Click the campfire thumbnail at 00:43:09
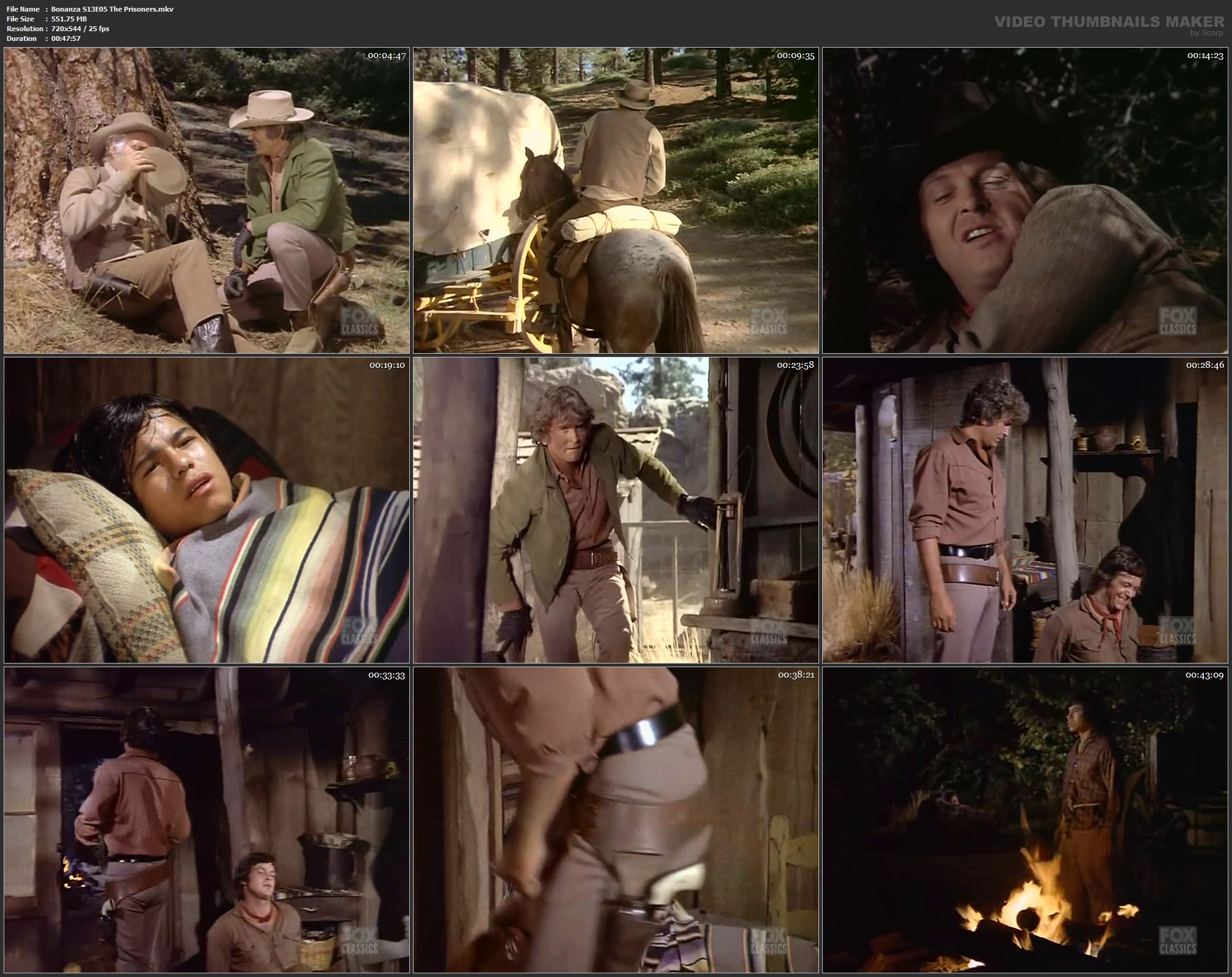This screenshot has height=977, width=1232. pyautogui.click(x=1025, y=820)
